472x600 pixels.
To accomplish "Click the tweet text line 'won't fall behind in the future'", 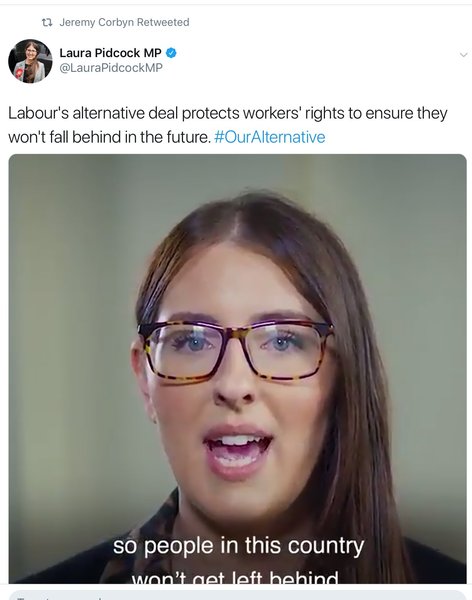I will coord(109,137).
